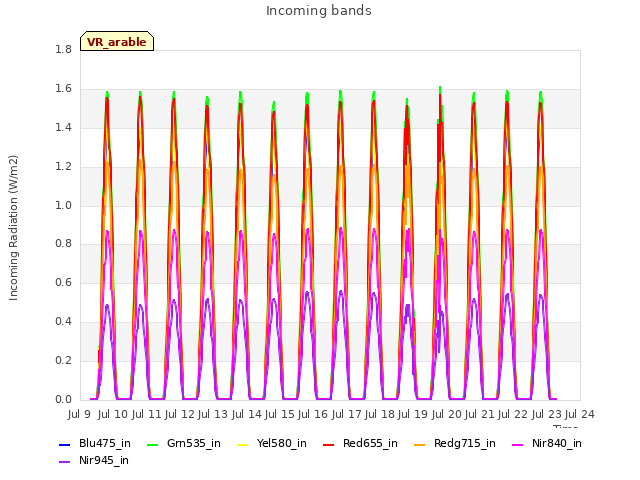
Task: Click the Jul 18 x-axis date label
Action: (380, 414)
